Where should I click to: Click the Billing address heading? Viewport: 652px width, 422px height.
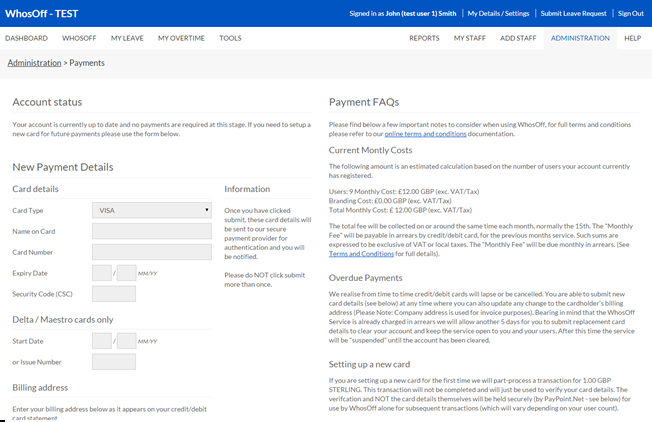tap(40, 387)
